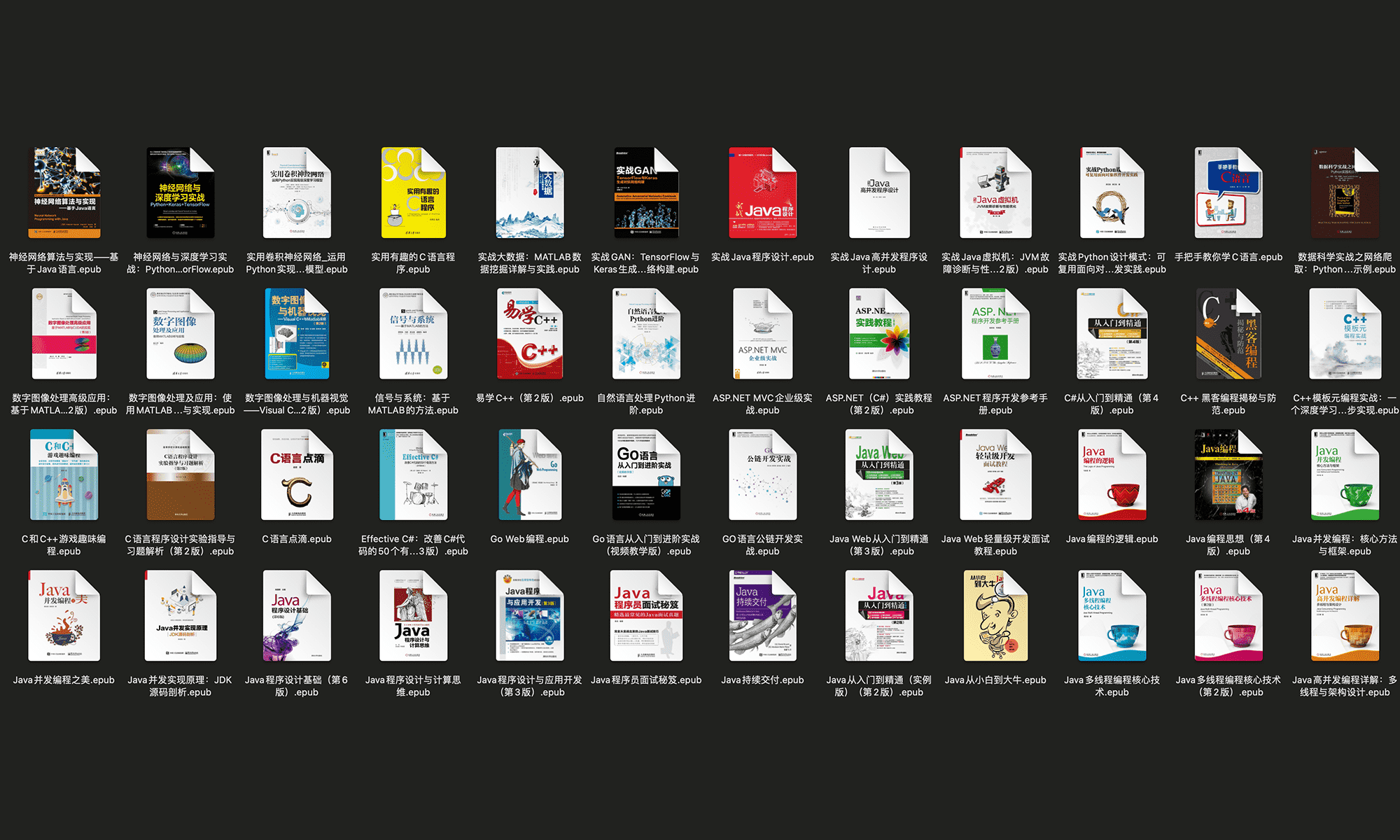
Task: Click Java编程思想 第4版 cover
Action: click(1228, 475)
